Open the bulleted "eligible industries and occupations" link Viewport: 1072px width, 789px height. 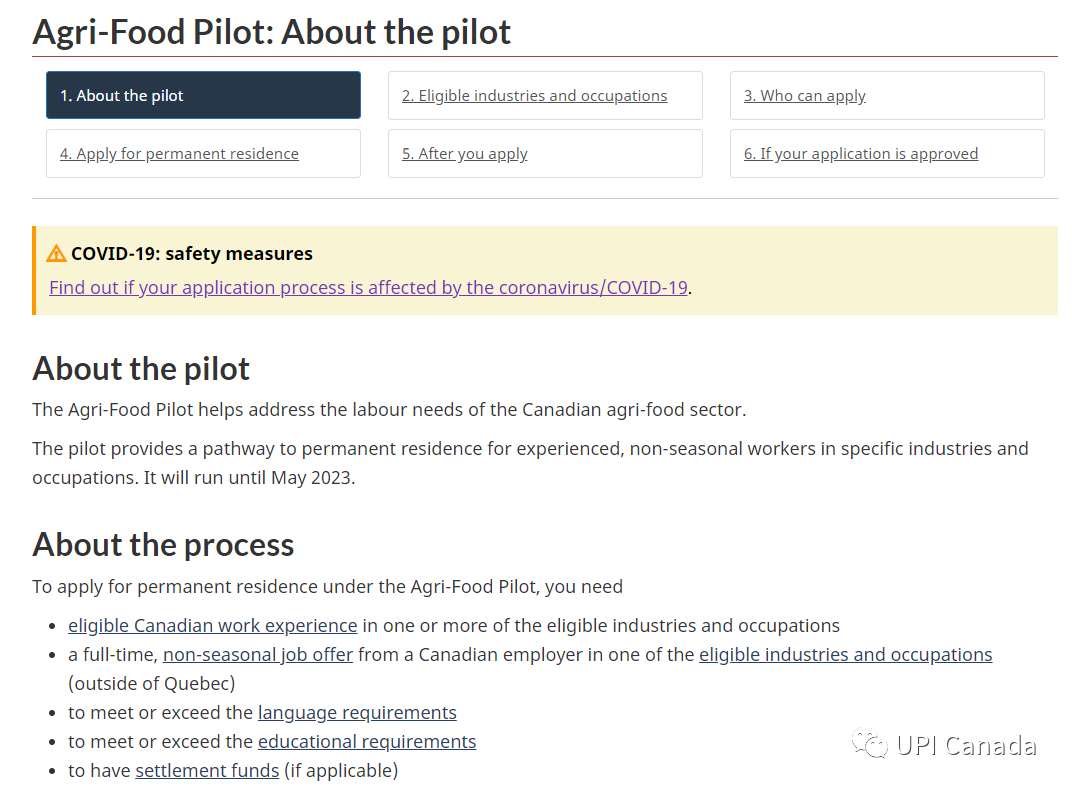(x=845, y=655)
